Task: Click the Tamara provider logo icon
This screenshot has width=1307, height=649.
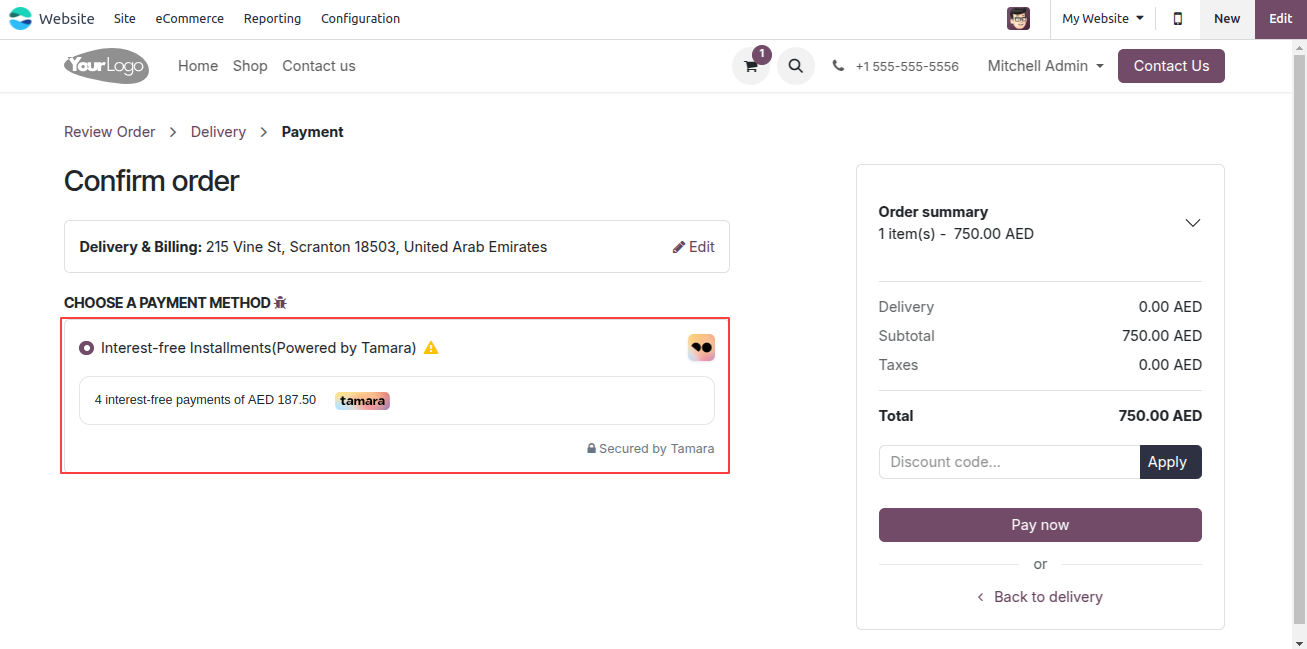Action: pyautogui.click(x=701, y=347)
